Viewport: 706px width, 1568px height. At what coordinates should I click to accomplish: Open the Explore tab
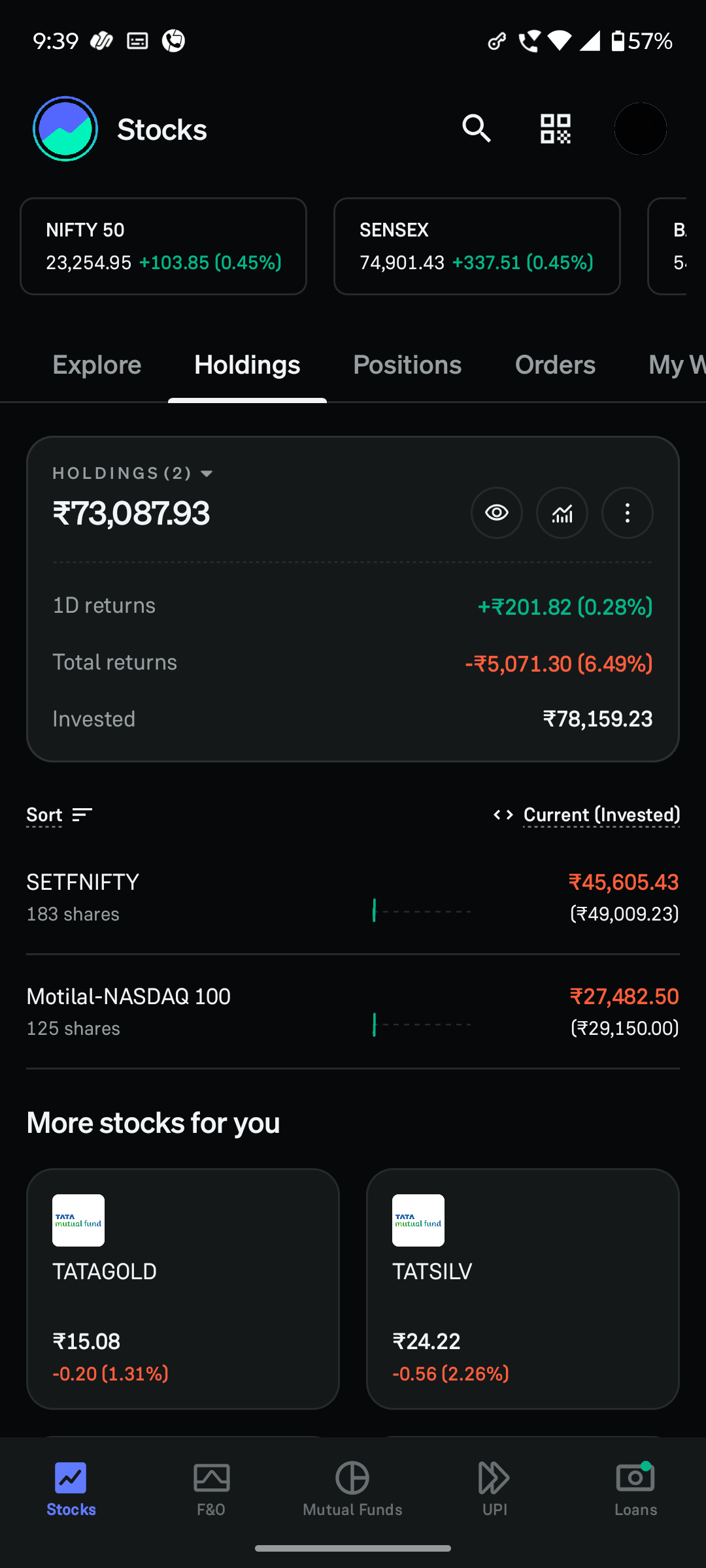[x=97, y=365]
